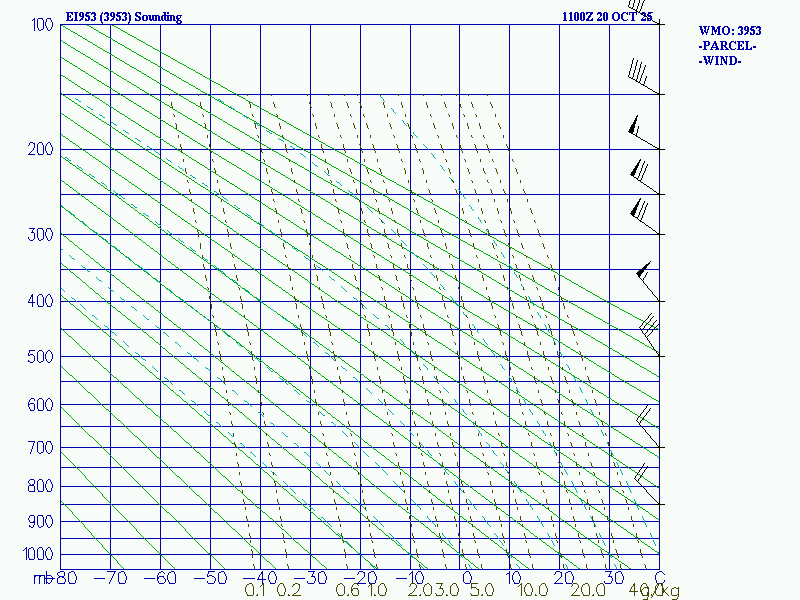Click the wind barb at 250 mb
Image resolution: width=800 pixels, height=600 pixels.
(645, 177)
